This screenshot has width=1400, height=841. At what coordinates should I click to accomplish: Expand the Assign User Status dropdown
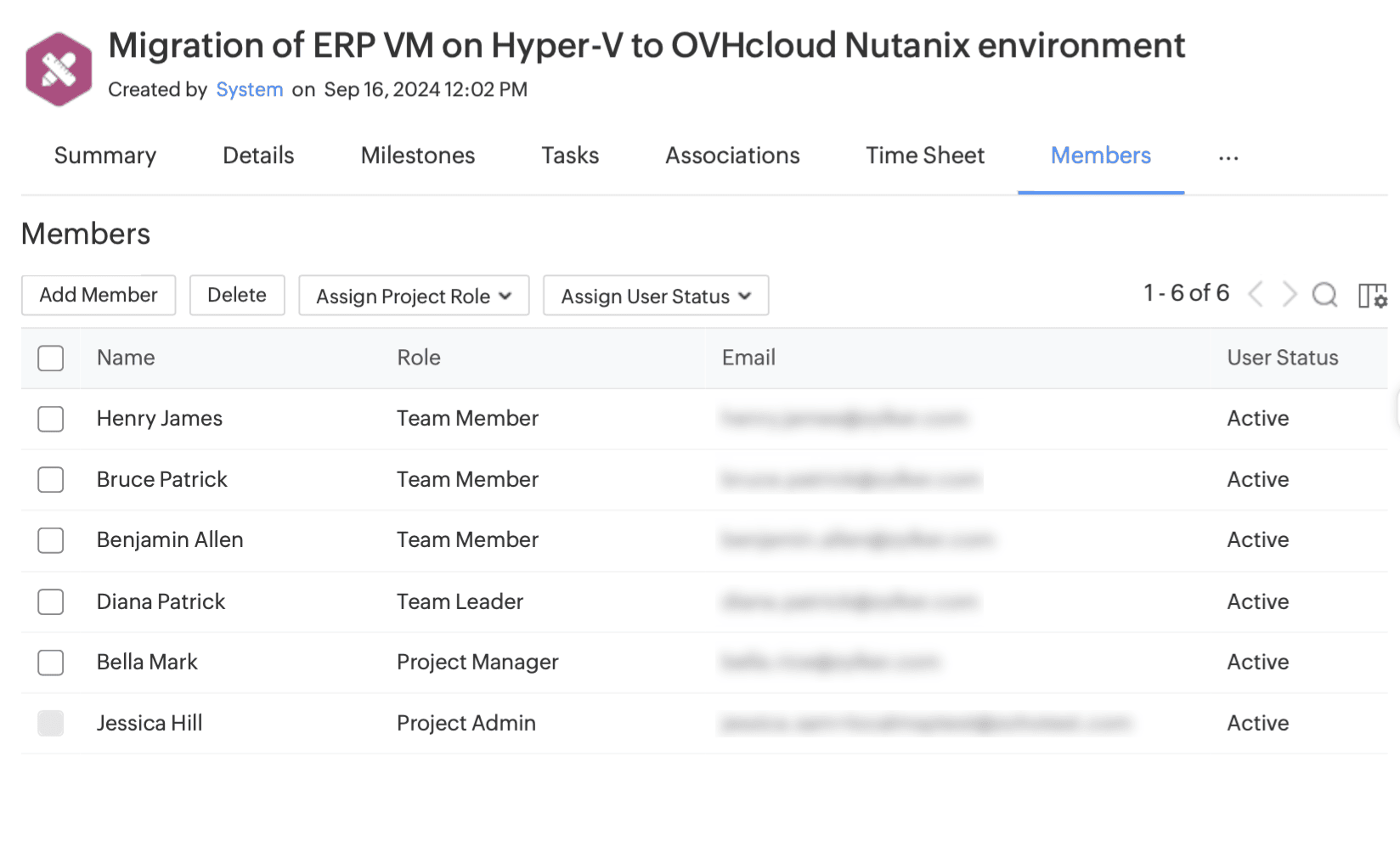(x=655, y=296)
